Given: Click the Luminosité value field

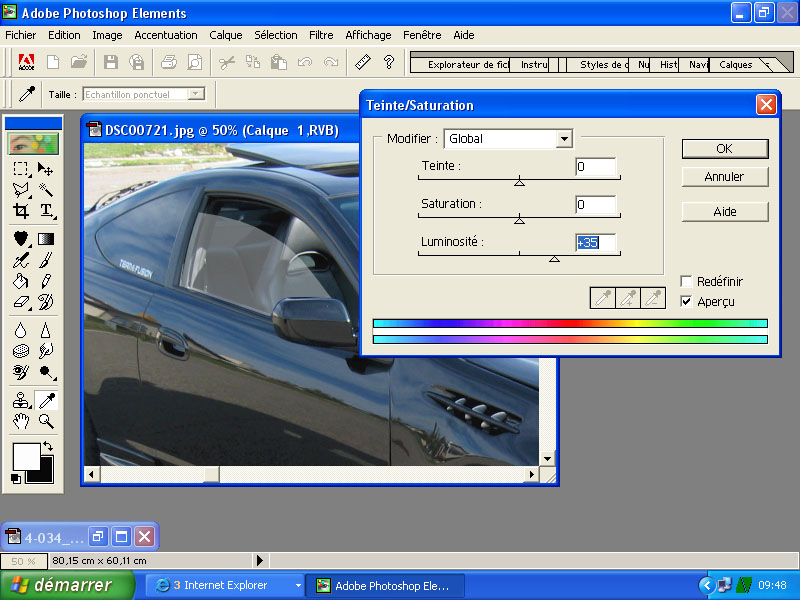Looking at the screenshot, I should click(595, 242).
